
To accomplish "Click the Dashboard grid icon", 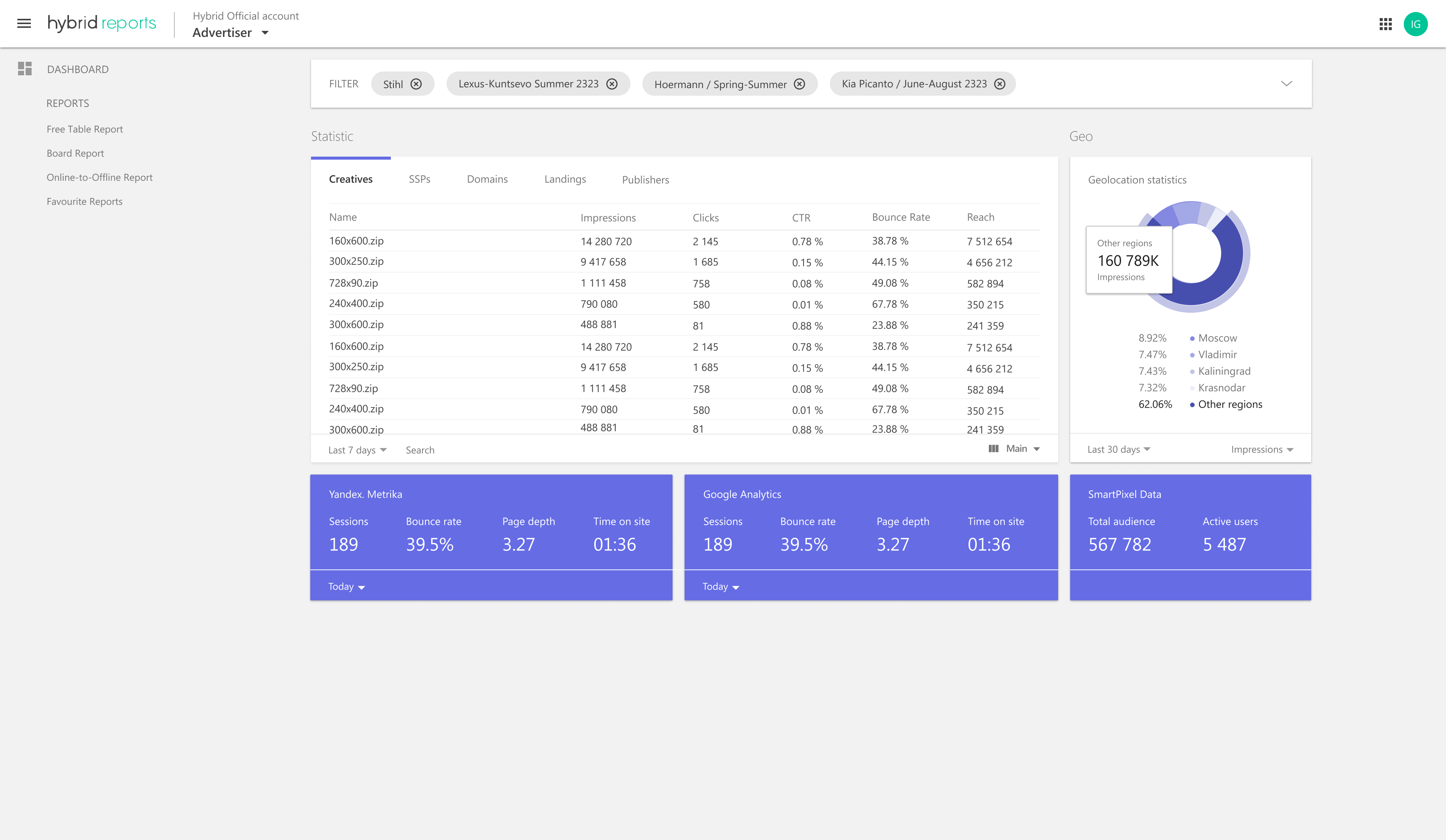I will coord(25,69).
